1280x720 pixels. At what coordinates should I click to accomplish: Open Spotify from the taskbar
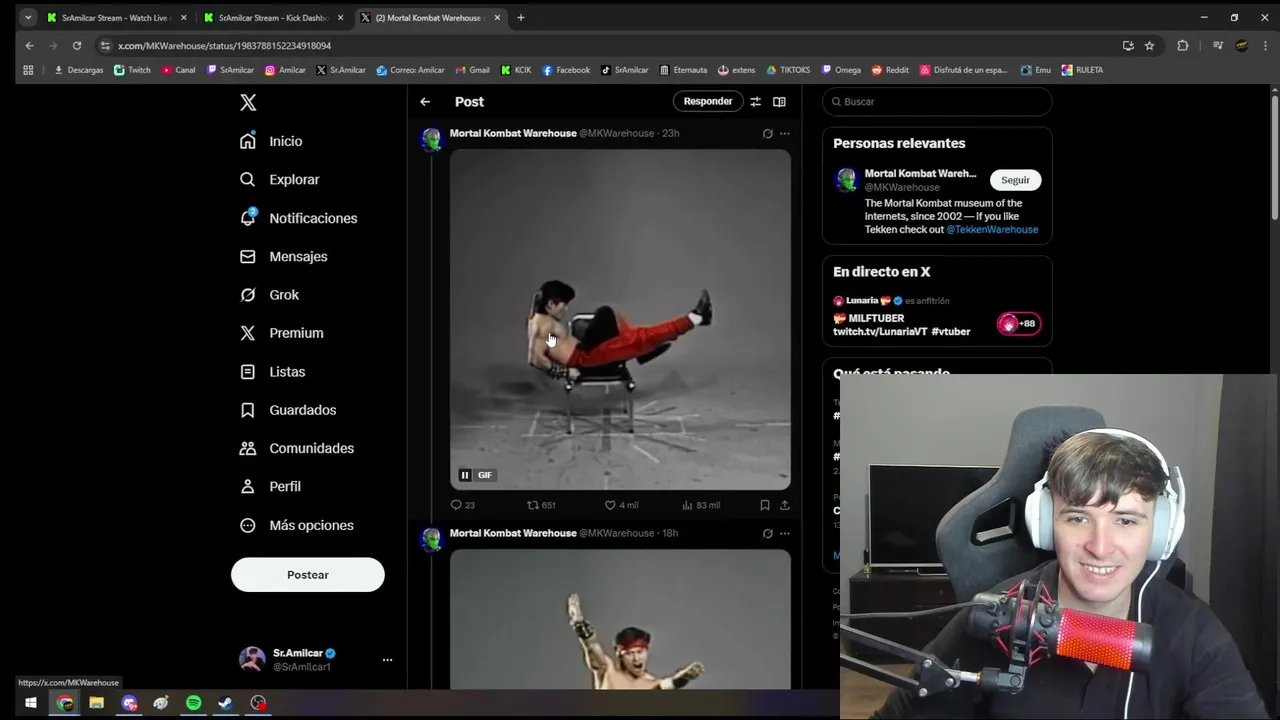coord(193,703)
